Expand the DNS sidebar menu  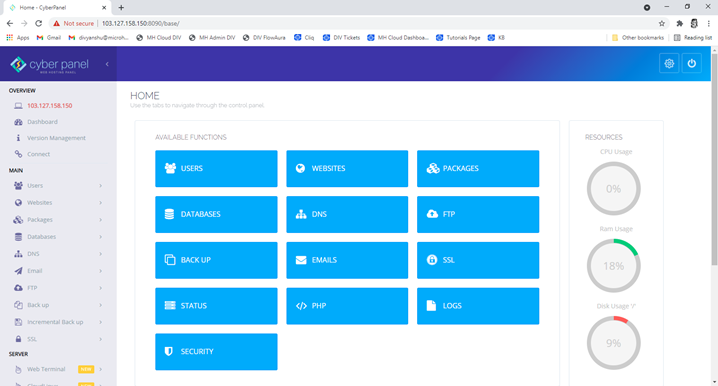58,254
